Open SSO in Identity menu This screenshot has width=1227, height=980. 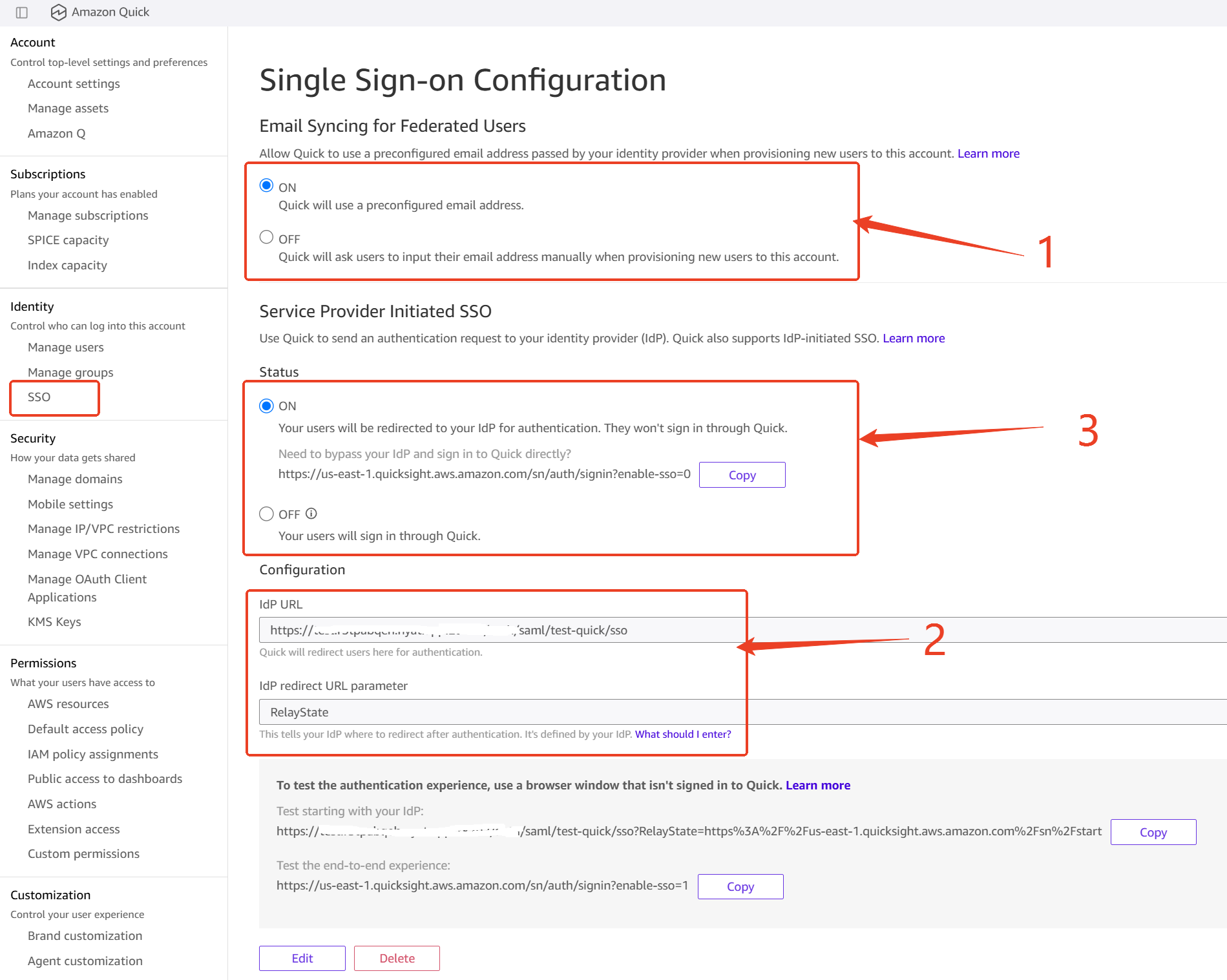39,397
